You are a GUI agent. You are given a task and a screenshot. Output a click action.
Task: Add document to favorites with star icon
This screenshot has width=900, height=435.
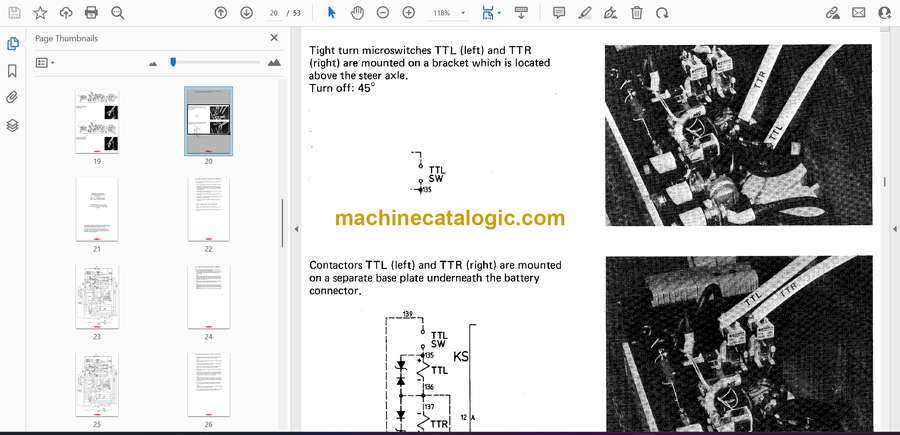(40, 13)
